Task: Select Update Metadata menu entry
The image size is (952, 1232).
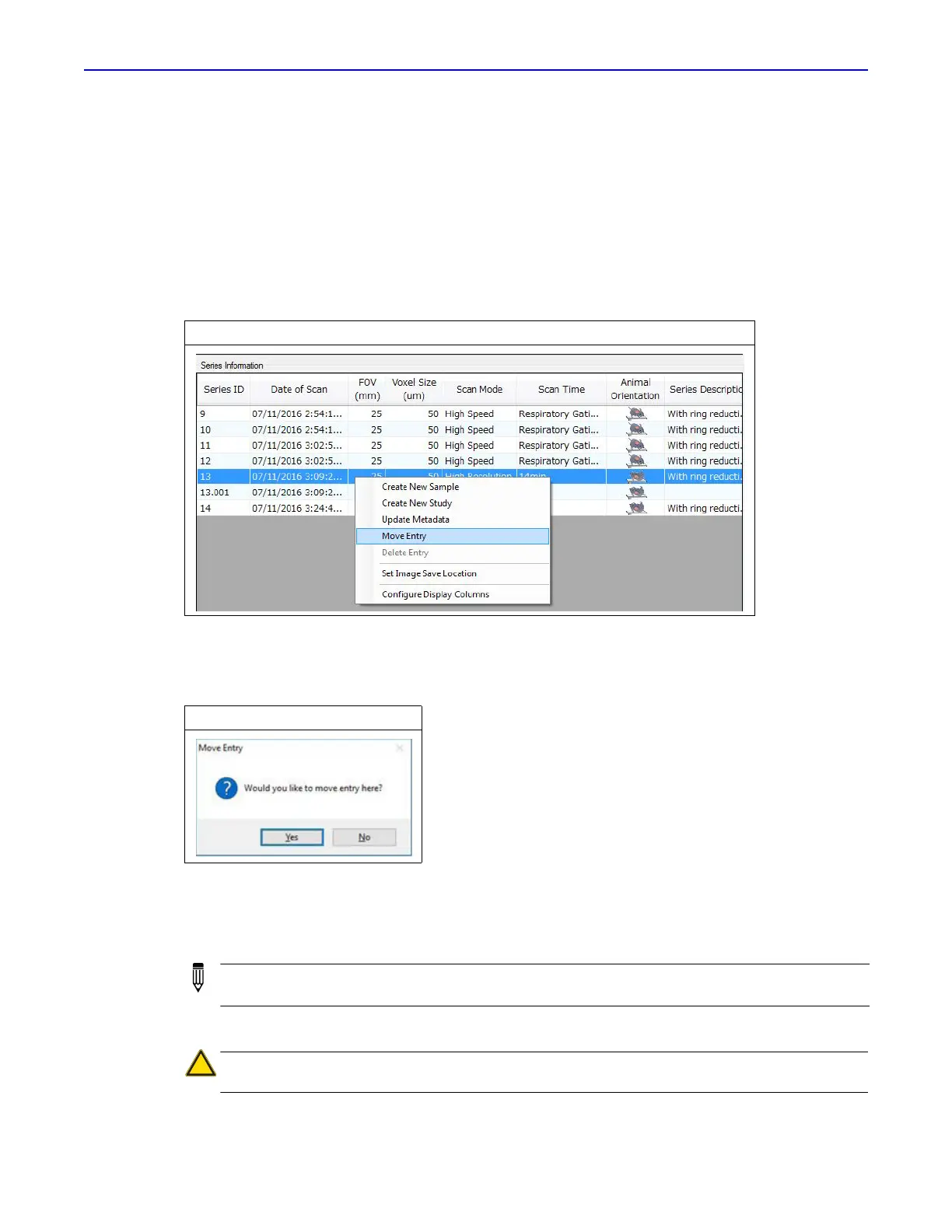Action: (453, 520)
